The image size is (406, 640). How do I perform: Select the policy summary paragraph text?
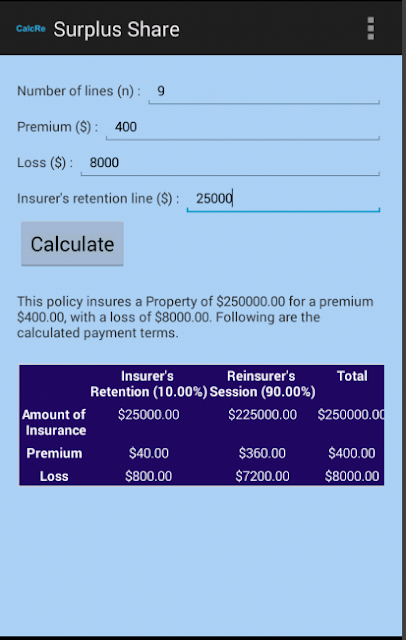pos(195,317)
